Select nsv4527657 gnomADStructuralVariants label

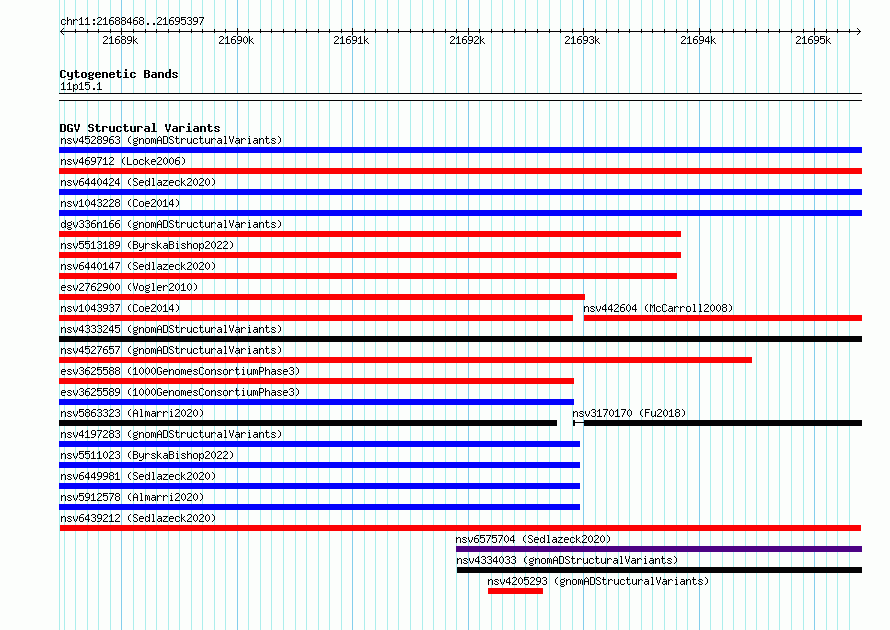(171, 350)
